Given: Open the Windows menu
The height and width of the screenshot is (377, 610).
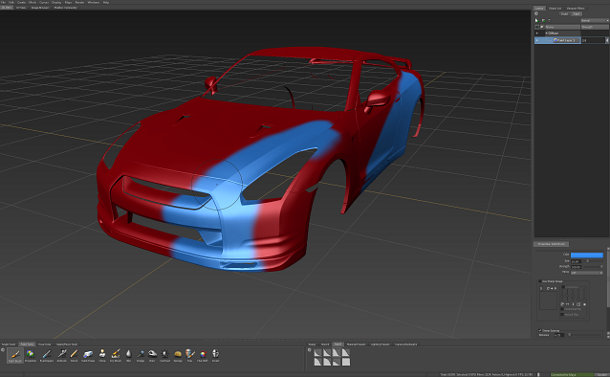Looking at the screenshot, I should pos(94,2).
